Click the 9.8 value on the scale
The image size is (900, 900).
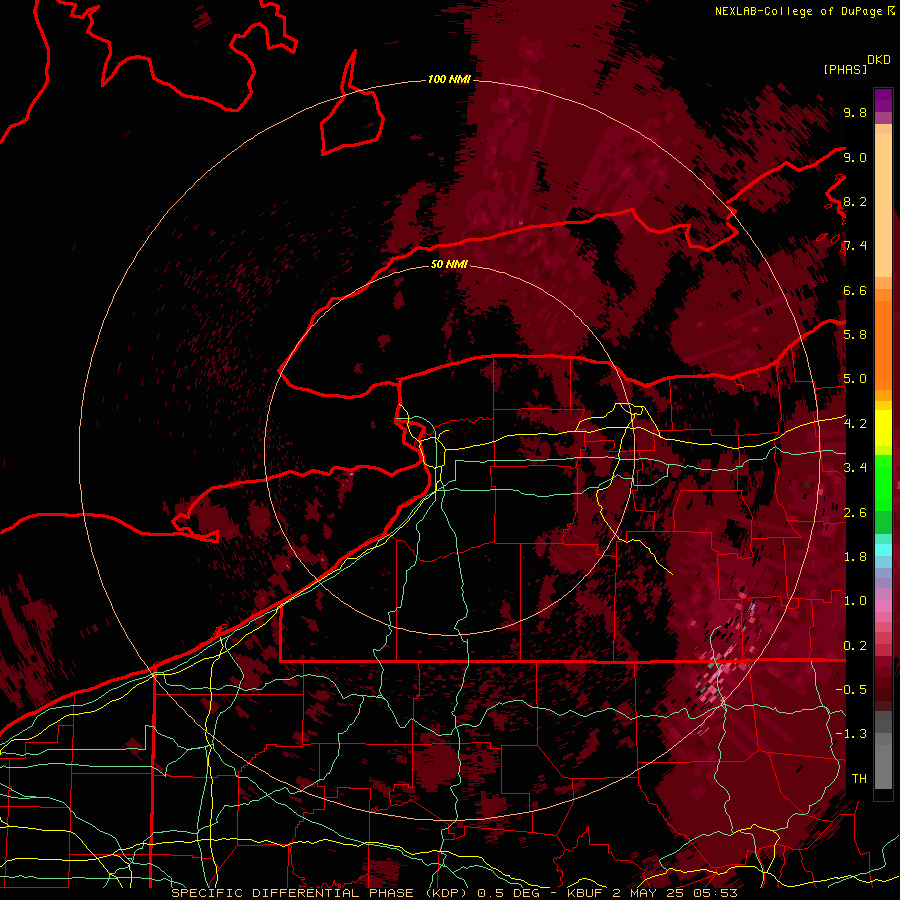(855, 112)
